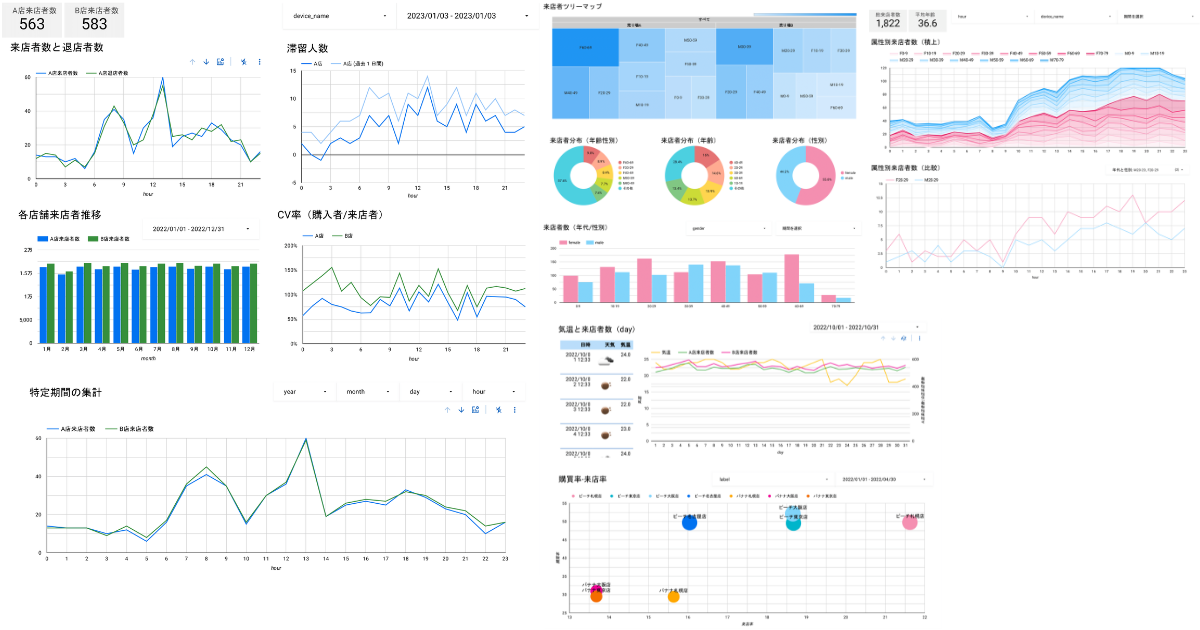Screen dimensions: 1200x630
Task: Click drill up arrow above 特定期間の集計 chart
Action: pyautogui.click(x=446, y=409)
